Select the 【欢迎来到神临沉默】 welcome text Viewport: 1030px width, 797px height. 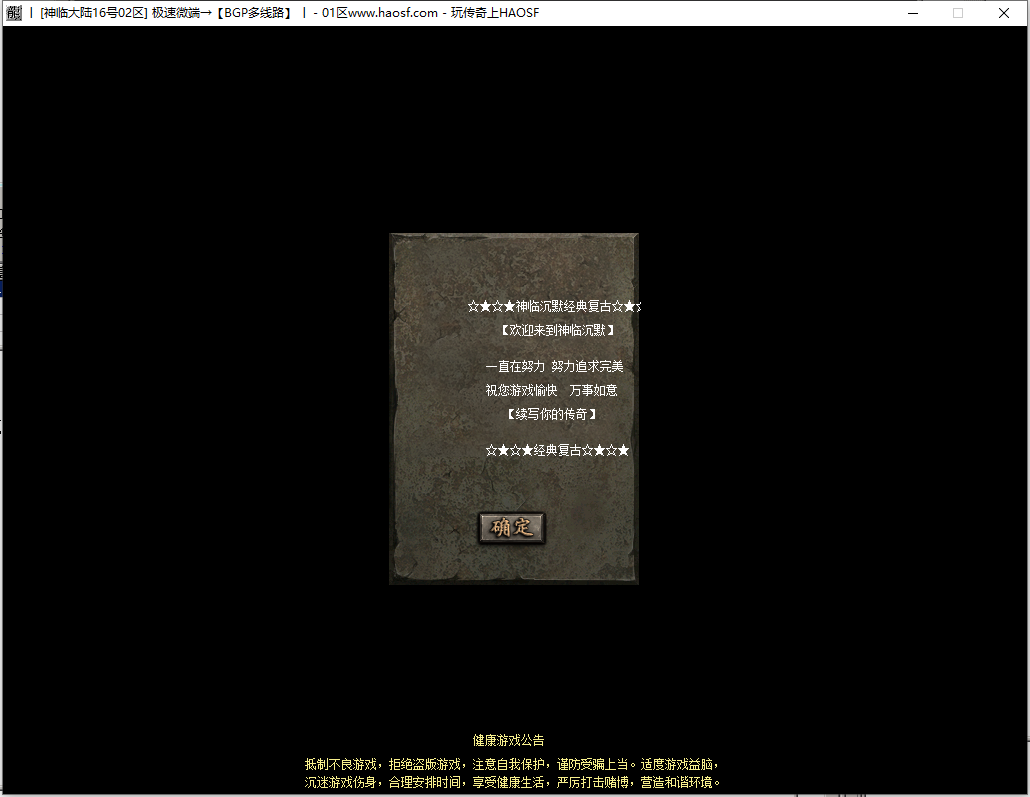pyautogui.click(x=555, y=329)
